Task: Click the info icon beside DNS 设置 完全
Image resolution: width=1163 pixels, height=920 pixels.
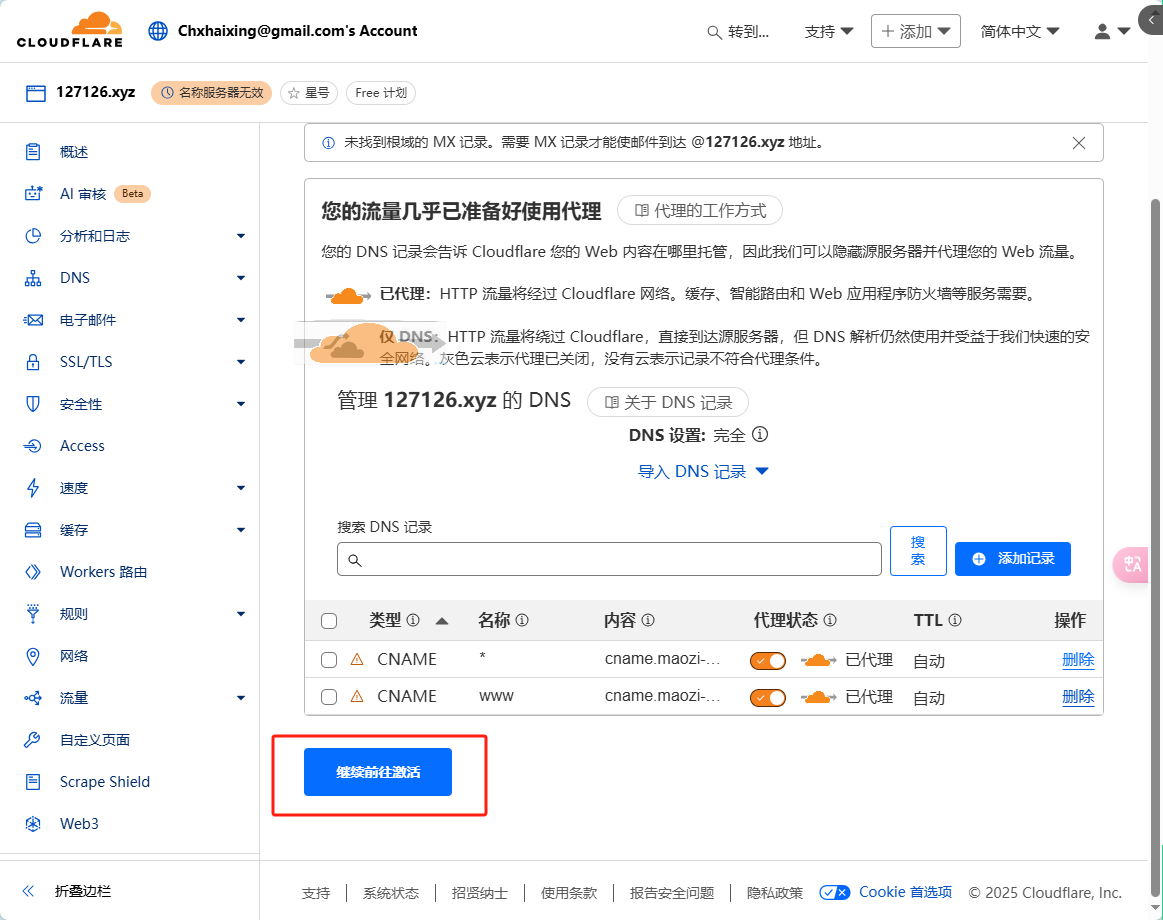Action: point(760,434)
